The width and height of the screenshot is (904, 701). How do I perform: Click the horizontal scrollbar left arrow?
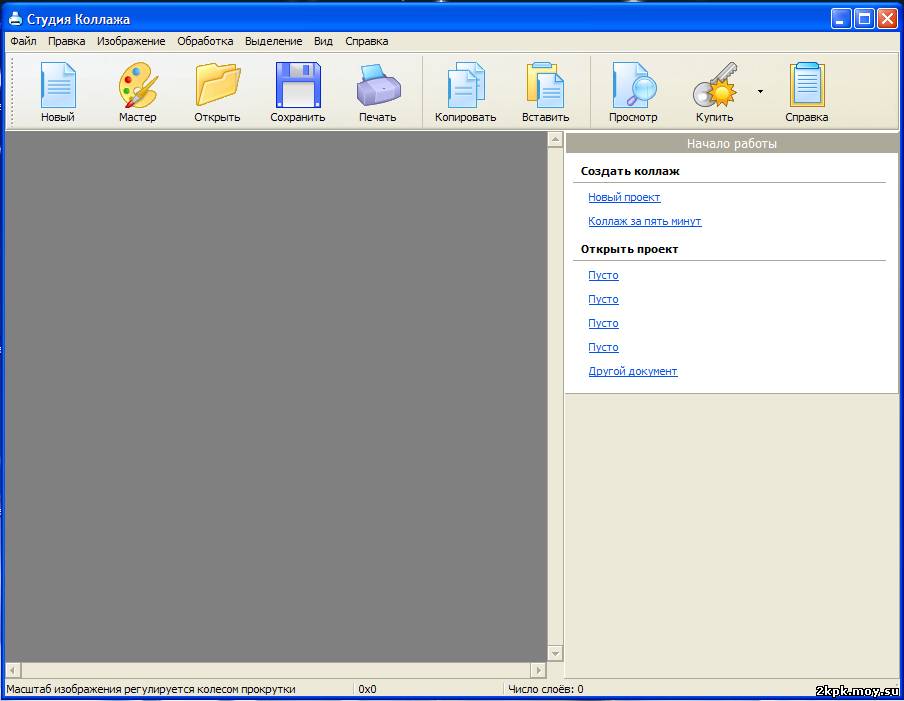[x=13, y=670]
